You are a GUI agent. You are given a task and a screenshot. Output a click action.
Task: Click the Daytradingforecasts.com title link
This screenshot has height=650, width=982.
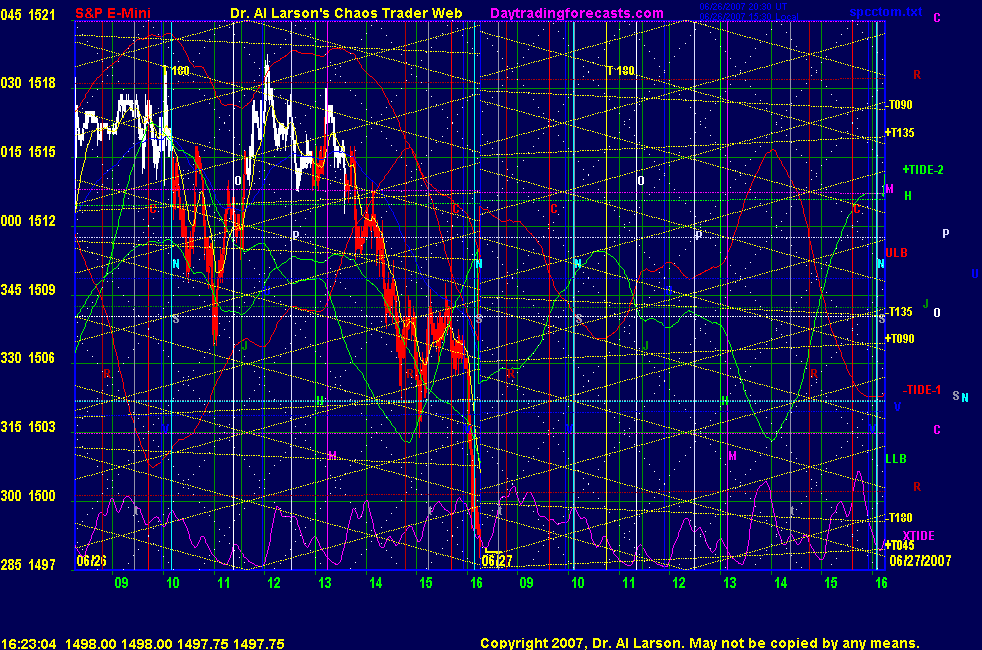[577, 13]
